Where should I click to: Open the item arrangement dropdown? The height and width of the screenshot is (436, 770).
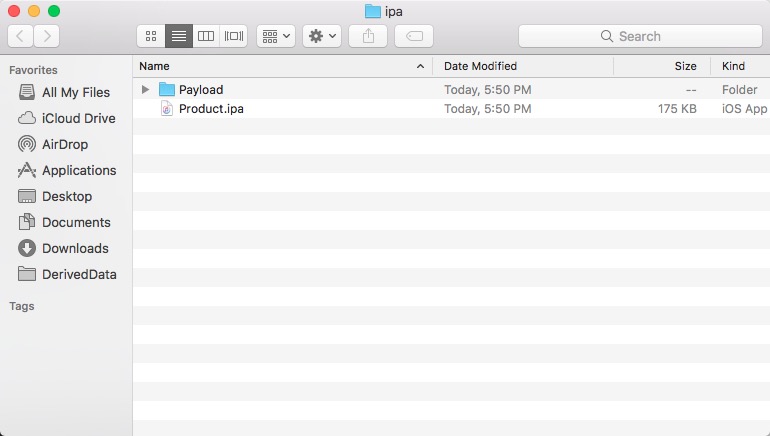click(275, 36)
